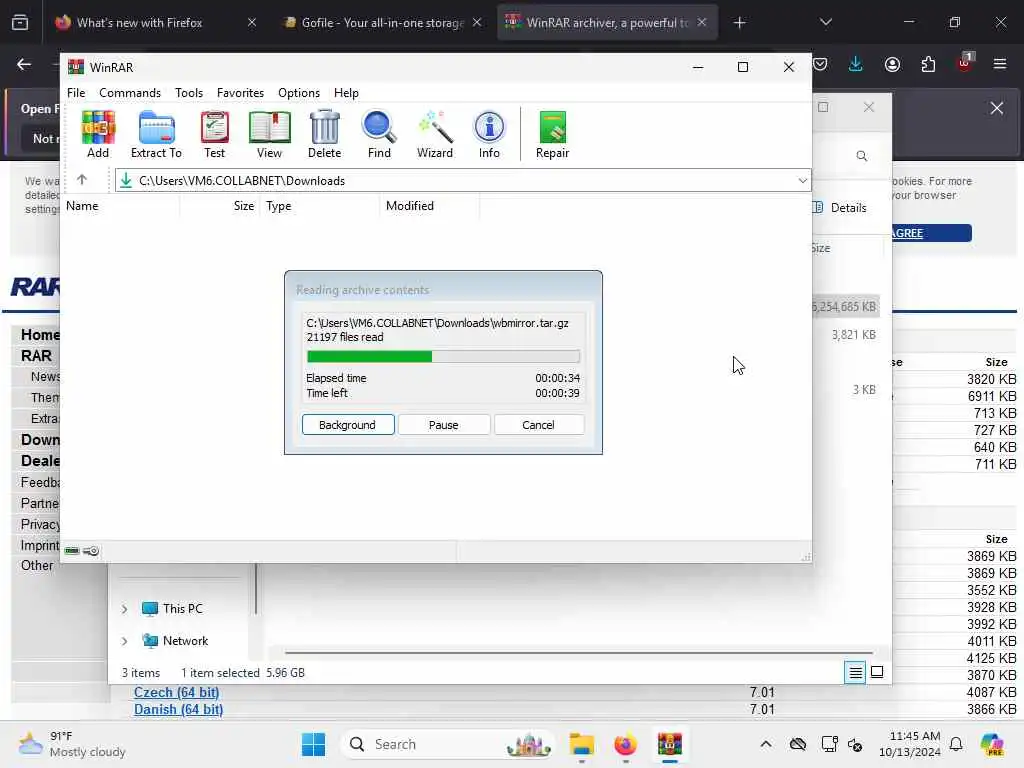Open WinRAR Options menu
This screenshot has height=768, width=1024.
(x=299, y=93)
